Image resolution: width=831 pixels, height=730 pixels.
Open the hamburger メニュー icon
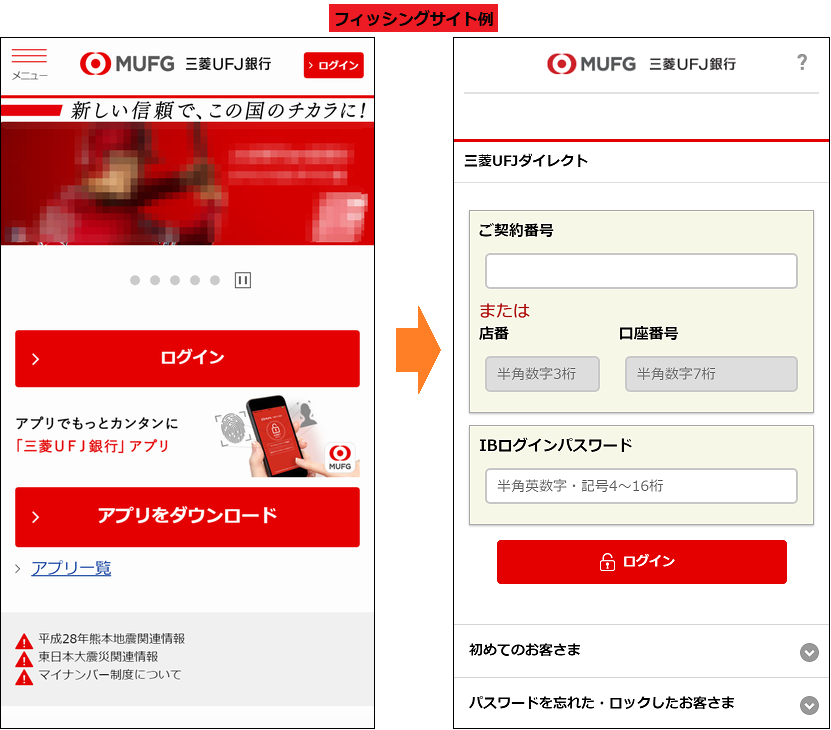tap(29, 62)
